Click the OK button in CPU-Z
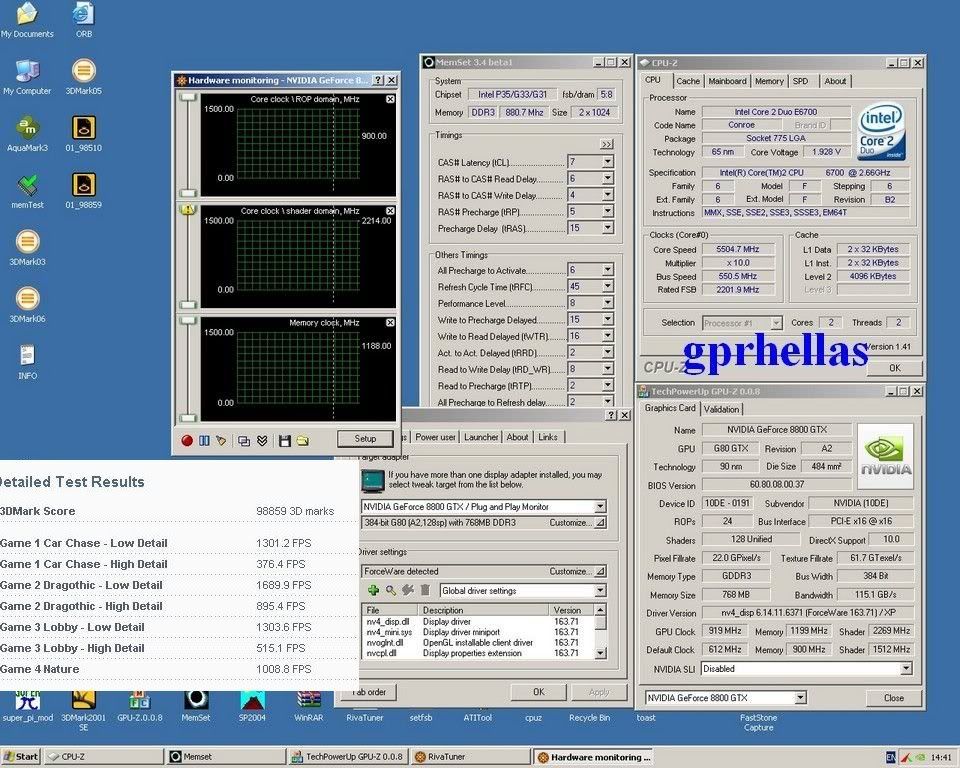This screenshot has height=768, width=960. point(894,368)
